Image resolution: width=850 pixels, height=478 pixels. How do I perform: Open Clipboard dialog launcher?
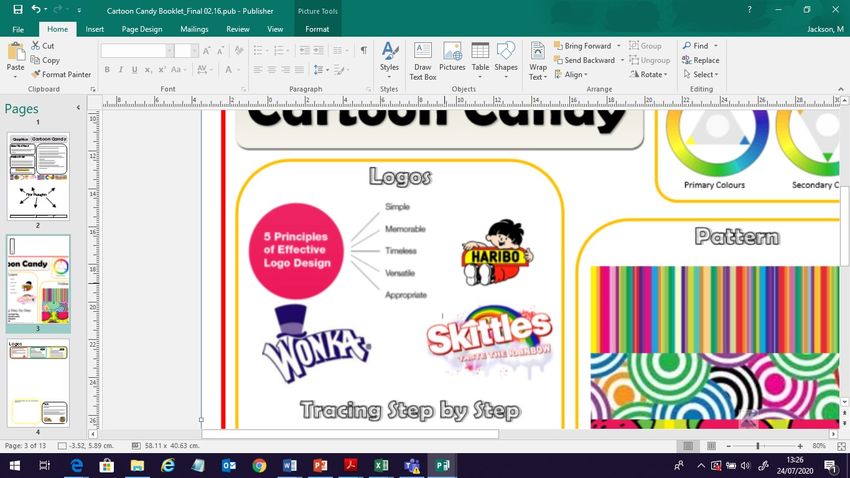(93, 89)
